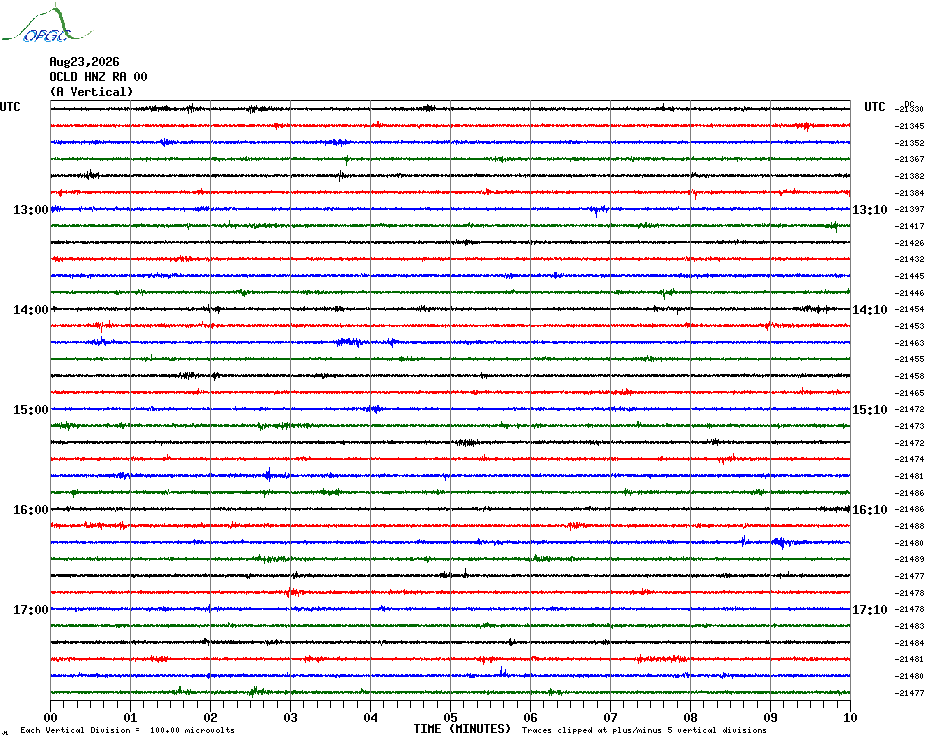Click DC offset value -21458

coord(909,376)
